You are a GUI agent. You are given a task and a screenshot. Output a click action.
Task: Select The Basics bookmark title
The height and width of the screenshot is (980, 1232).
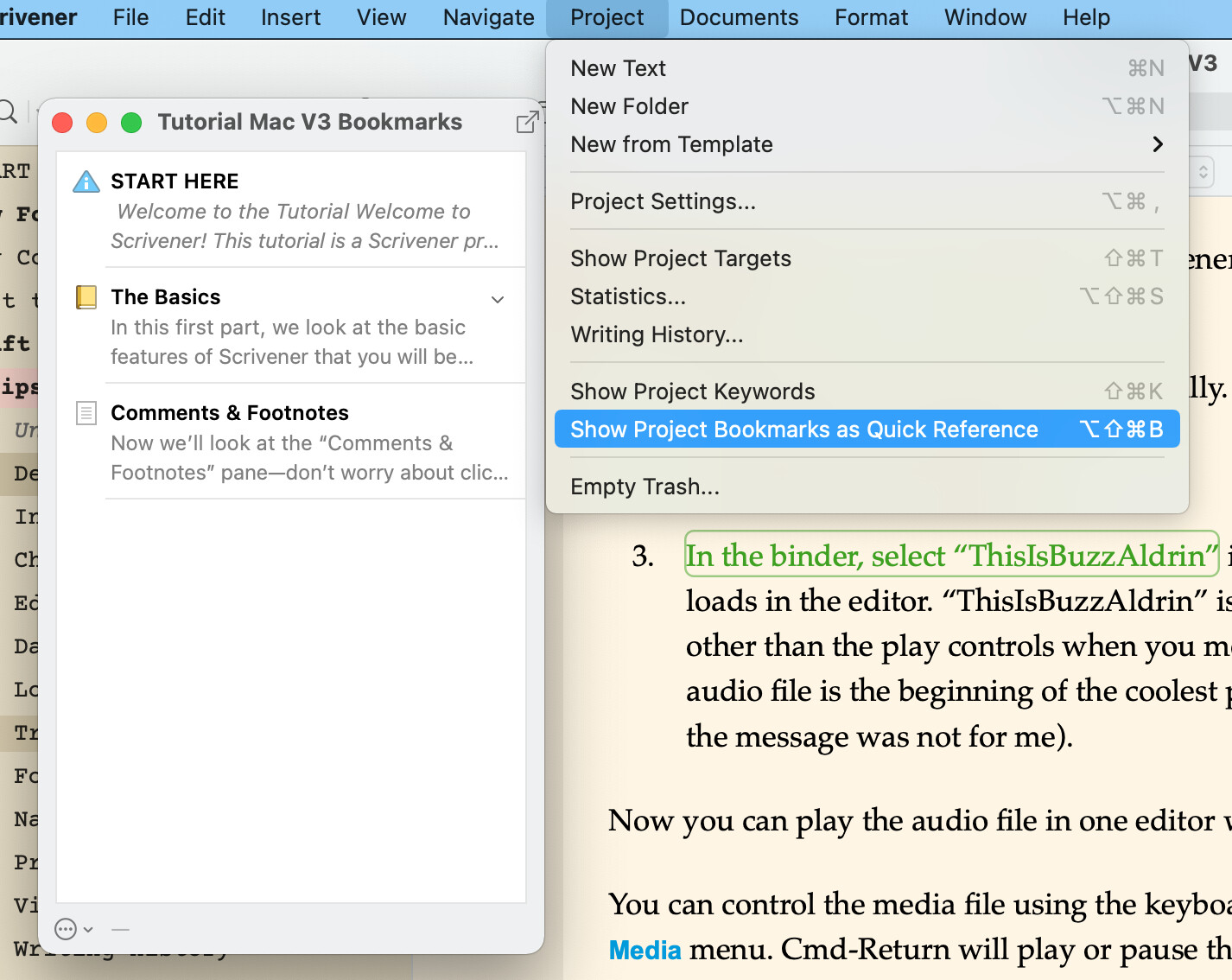pos(166,297)
